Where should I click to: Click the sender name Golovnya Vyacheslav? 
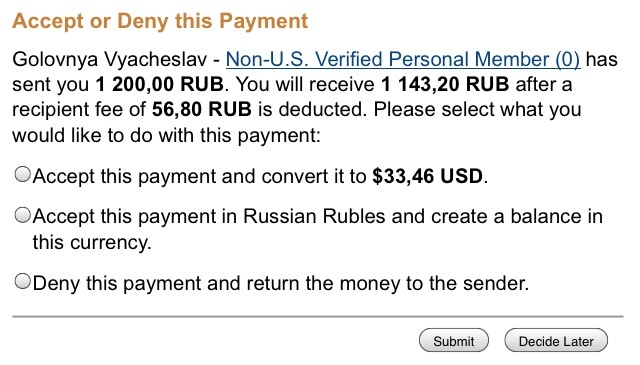[x=110, y=60]
